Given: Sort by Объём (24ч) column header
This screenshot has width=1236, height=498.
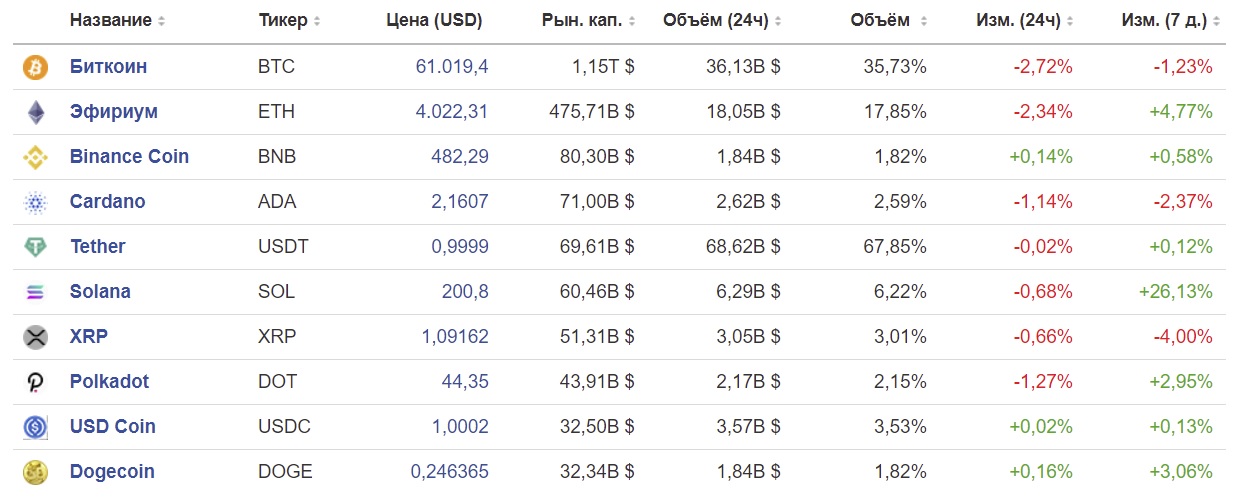Looking at the screenshot, I should coord(722,21).
